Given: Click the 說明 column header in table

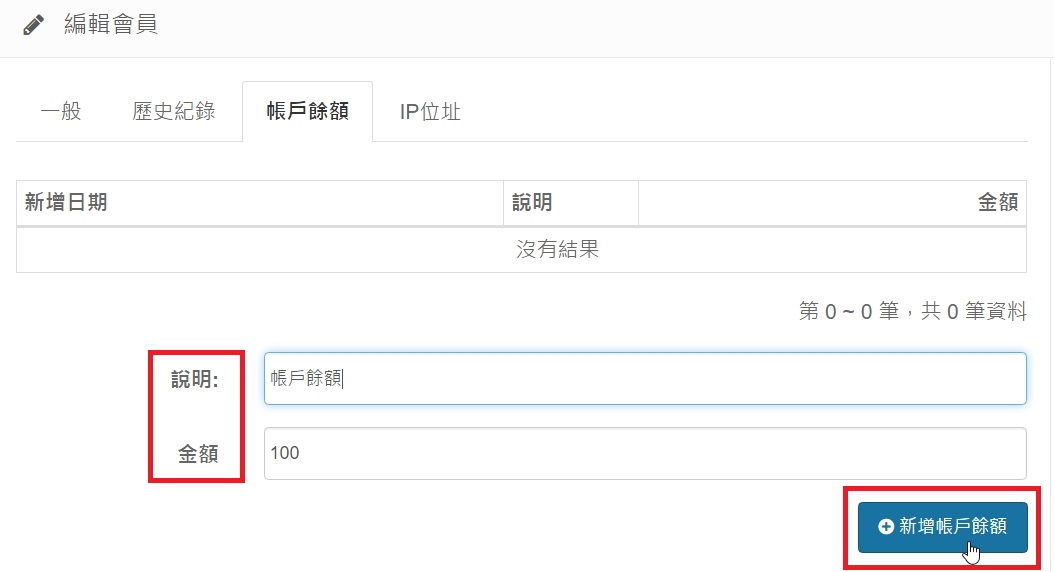Looking at the screenshot, I should pyautogui.click(x=532, y=203).
